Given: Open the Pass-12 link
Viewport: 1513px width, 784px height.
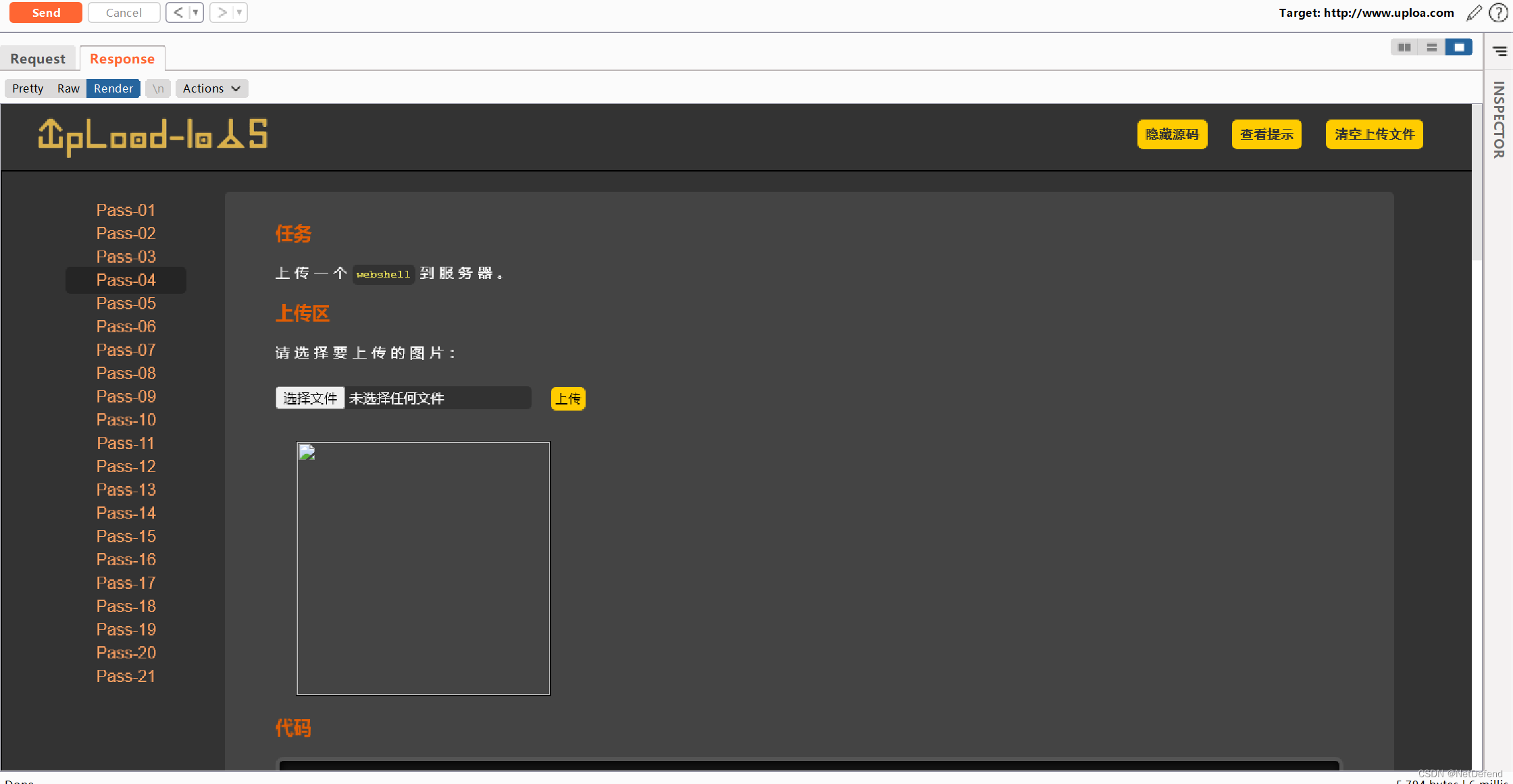Looking at the screenshot, I should [x=126, y=466].
